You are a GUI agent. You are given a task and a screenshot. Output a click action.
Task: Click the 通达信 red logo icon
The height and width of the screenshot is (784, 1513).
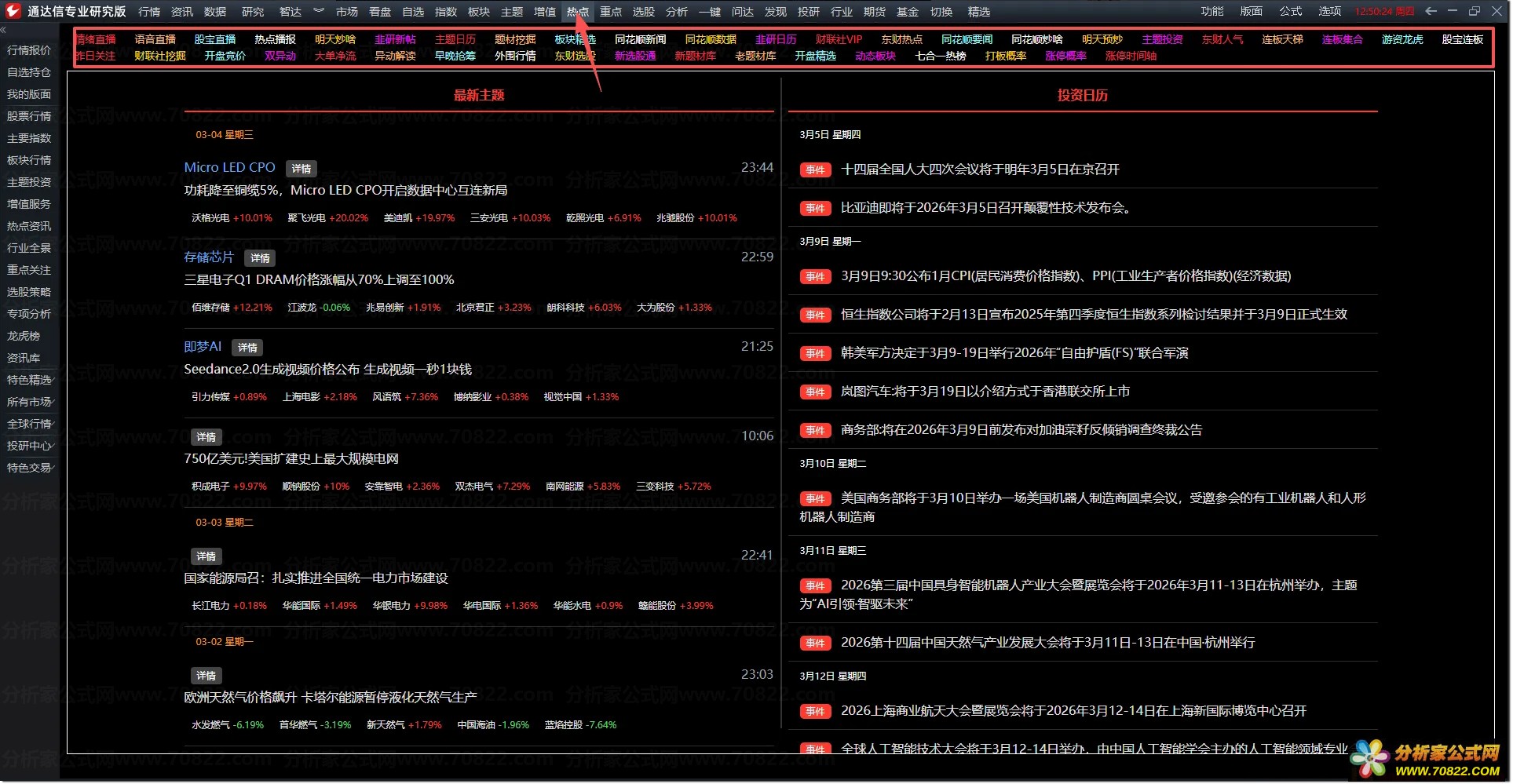click(x=13, y=11)
